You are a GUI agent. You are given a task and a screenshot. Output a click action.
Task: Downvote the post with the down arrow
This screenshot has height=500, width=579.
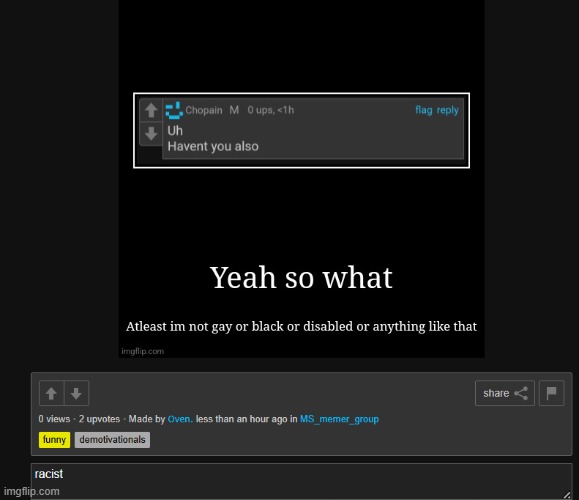76,393
